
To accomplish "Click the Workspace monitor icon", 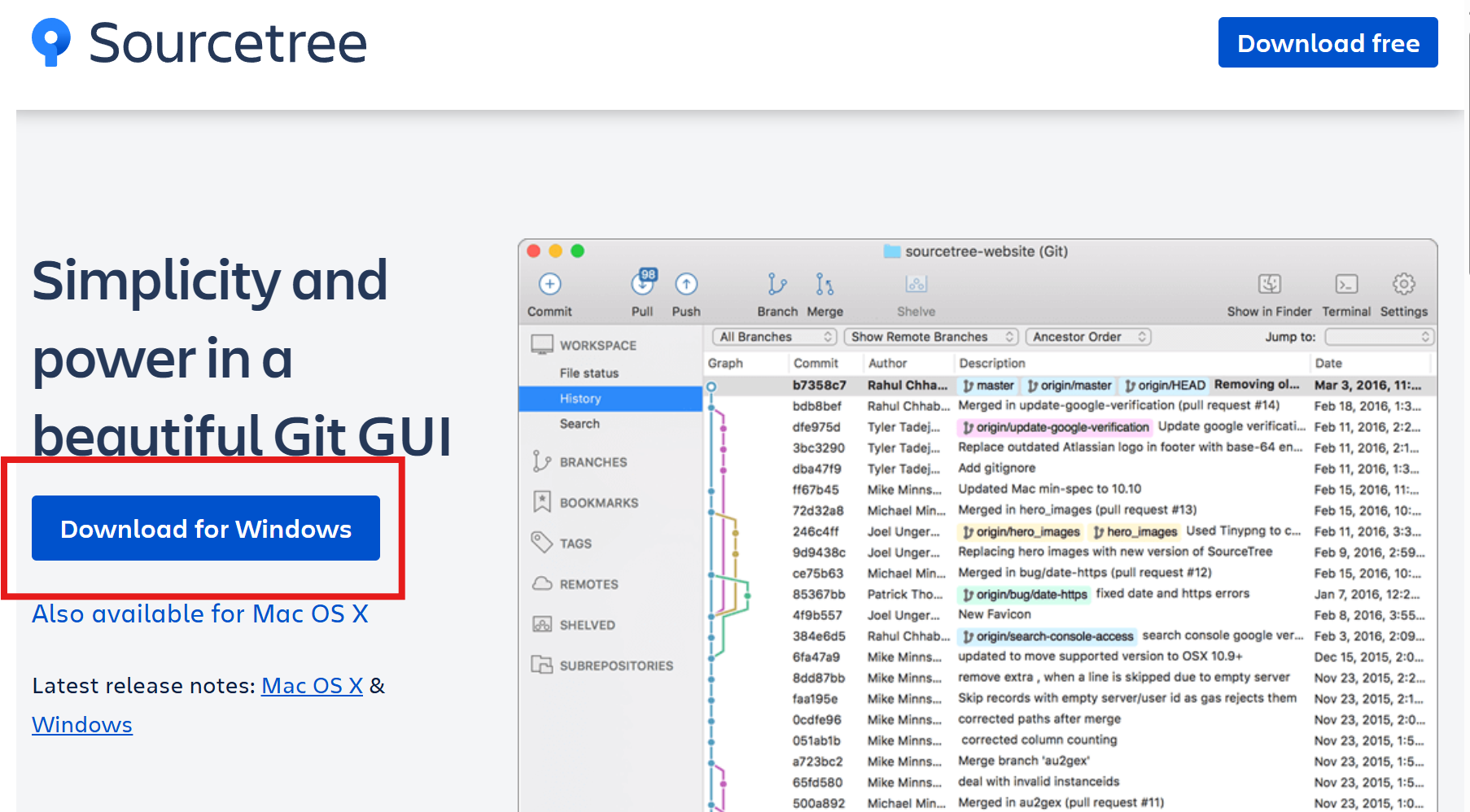I will click(x=541, y=344).
